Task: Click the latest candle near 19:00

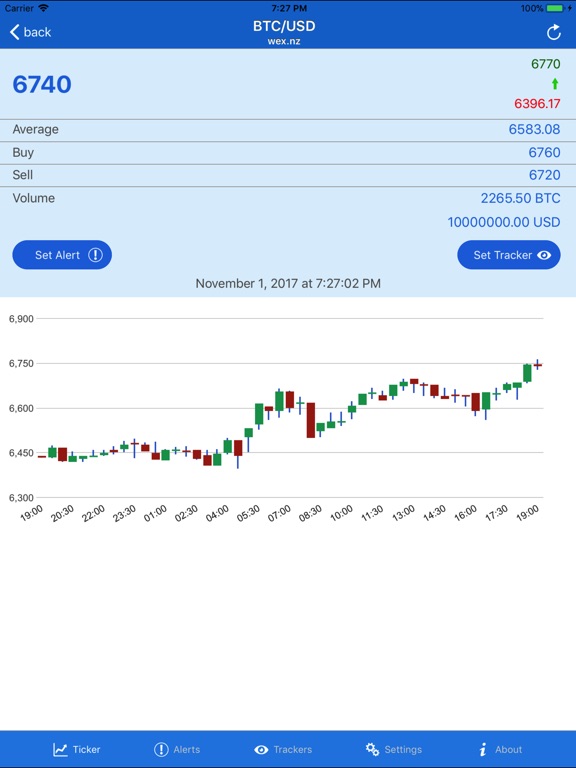Action: click(x=537, y=364)
